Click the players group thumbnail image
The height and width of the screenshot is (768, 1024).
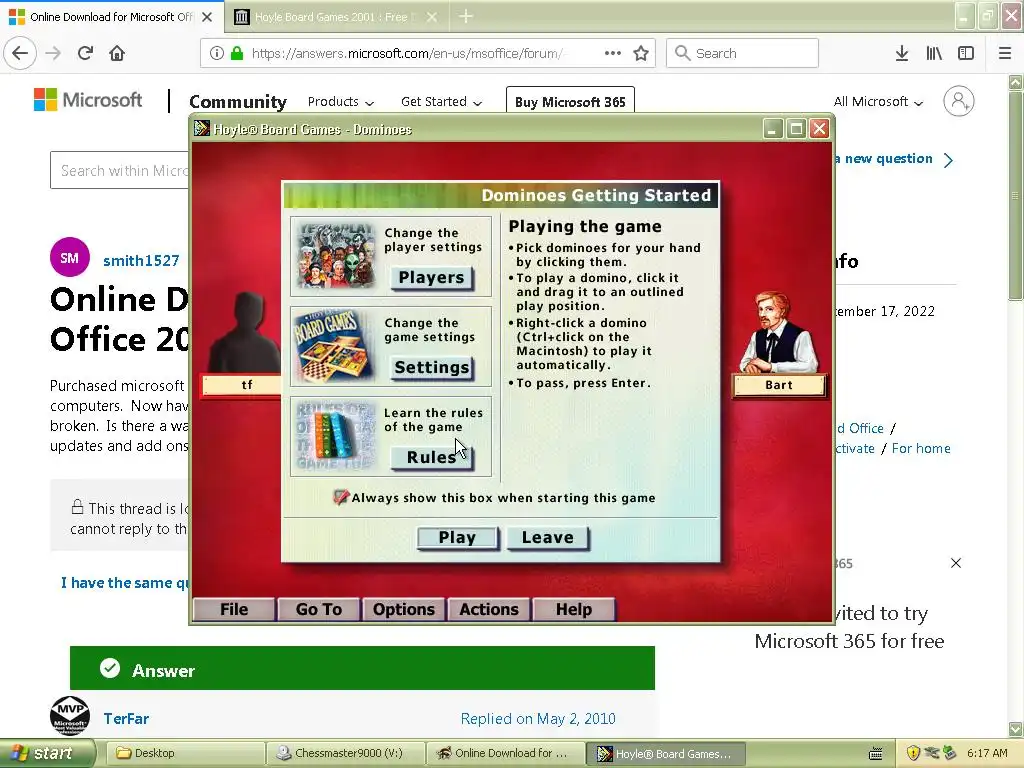pos(336,257)
